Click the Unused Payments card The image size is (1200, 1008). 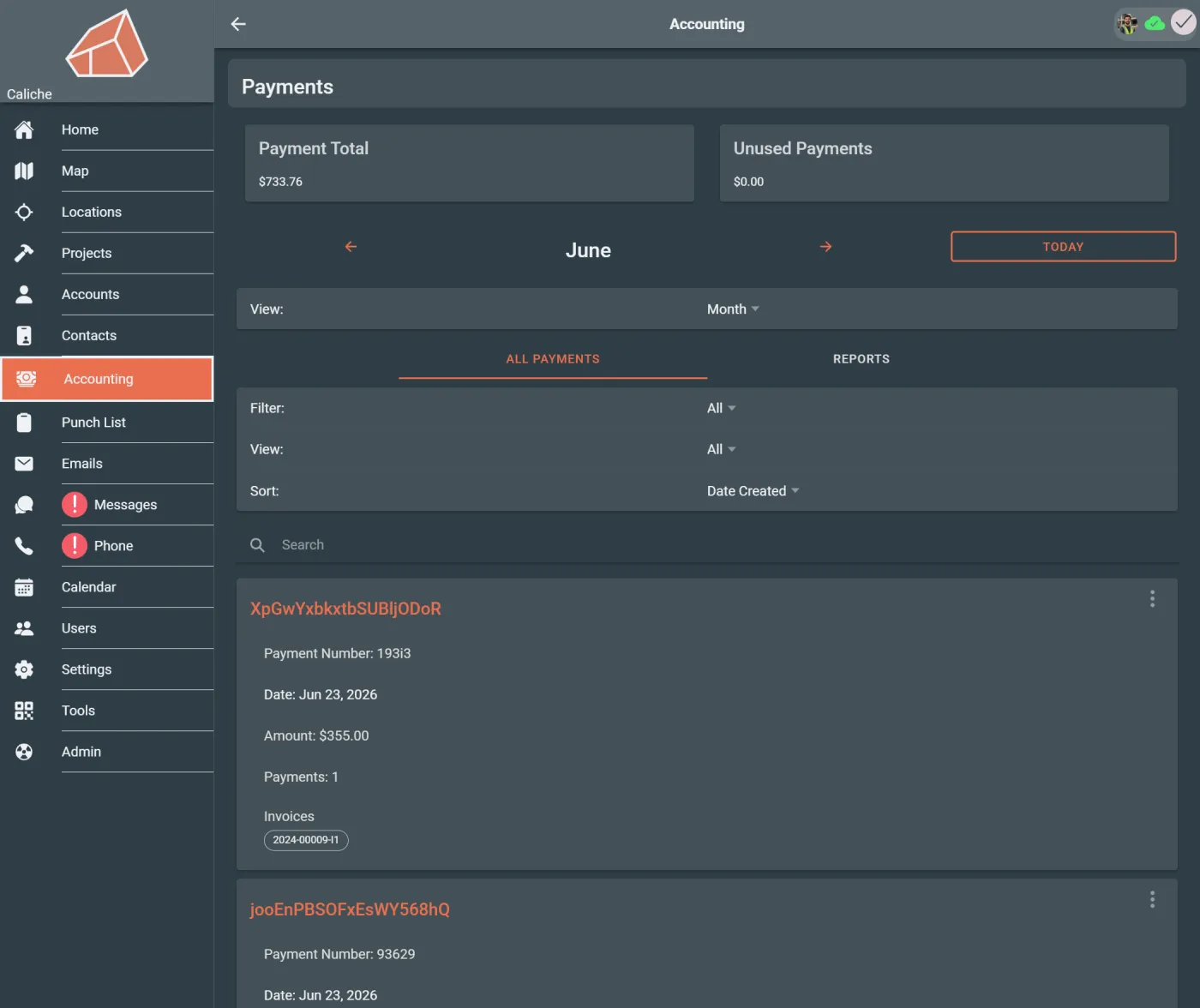[945, 164]
